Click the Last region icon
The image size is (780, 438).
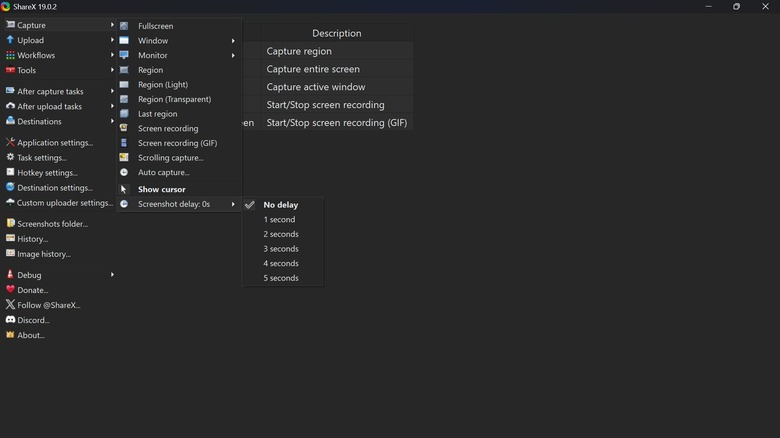[124, 113]
